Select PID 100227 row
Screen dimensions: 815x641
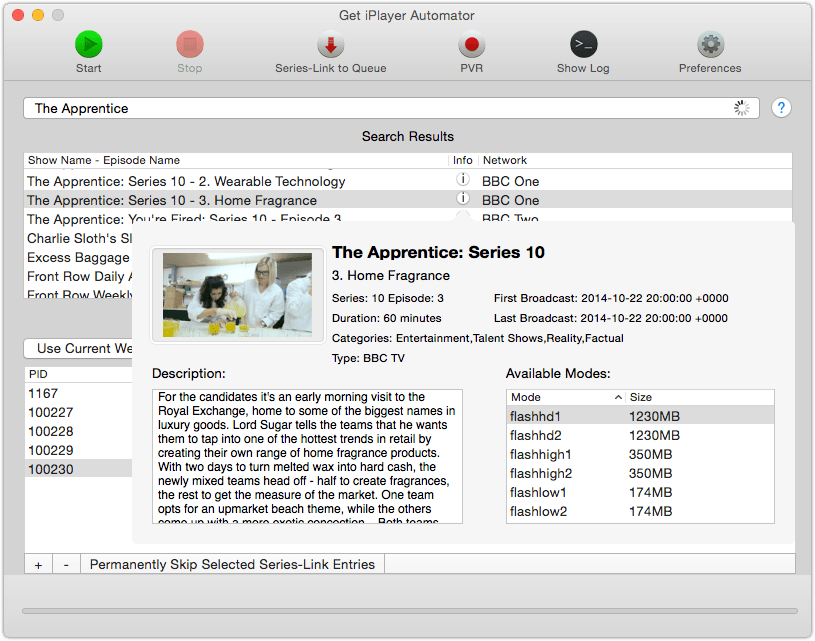(x=78, y=412)
